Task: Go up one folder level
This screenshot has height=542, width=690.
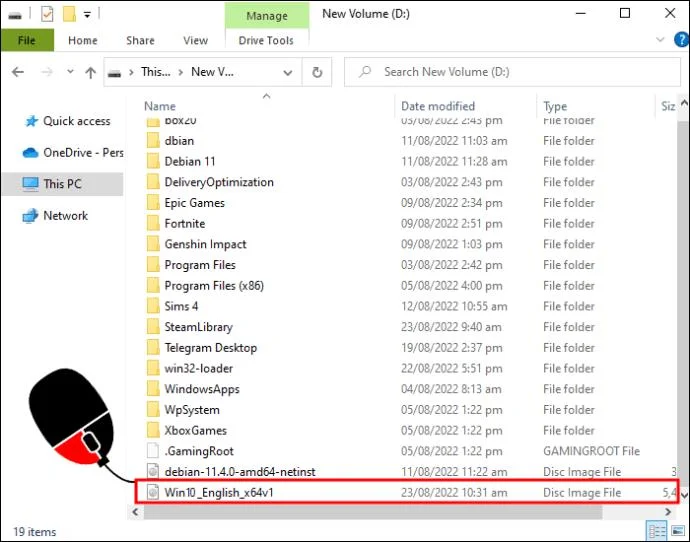Action: coord(91,72)
